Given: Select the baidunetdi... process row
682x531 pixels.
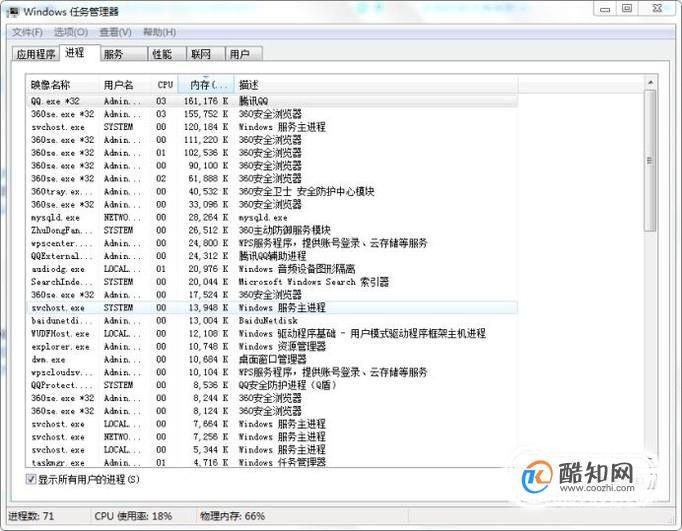Looking at the screenshot, I should (x=272, y=321).
